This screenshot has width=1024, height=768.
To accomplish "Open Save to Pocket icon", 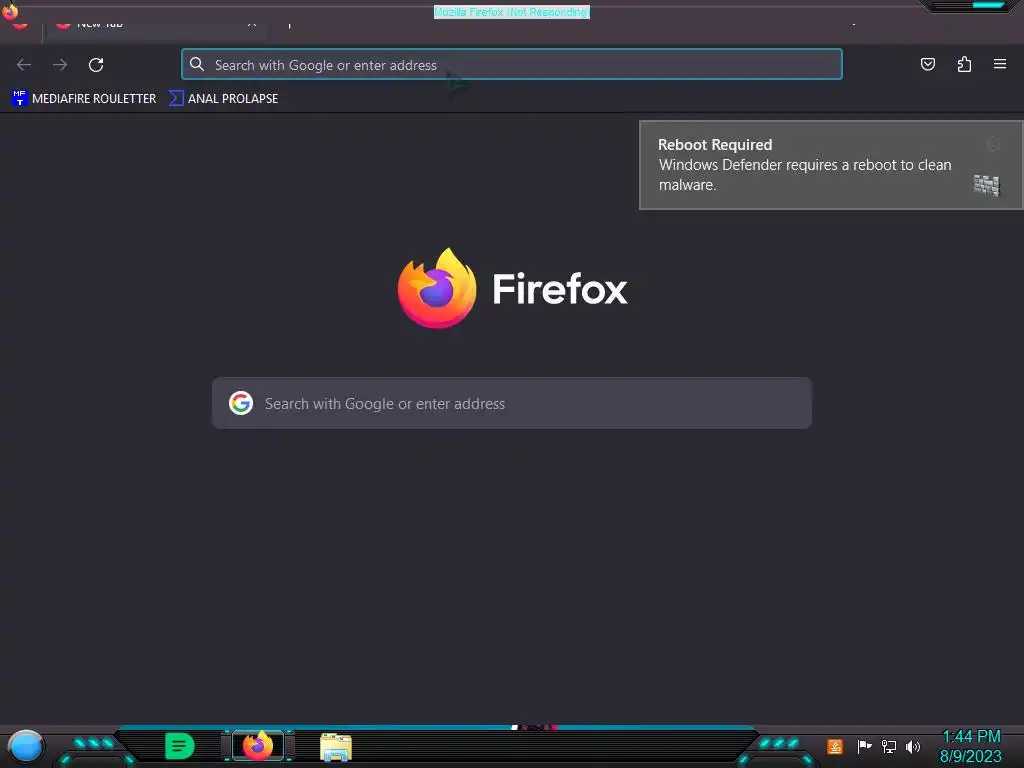I will pyautogui.click(x=927, y=64).
